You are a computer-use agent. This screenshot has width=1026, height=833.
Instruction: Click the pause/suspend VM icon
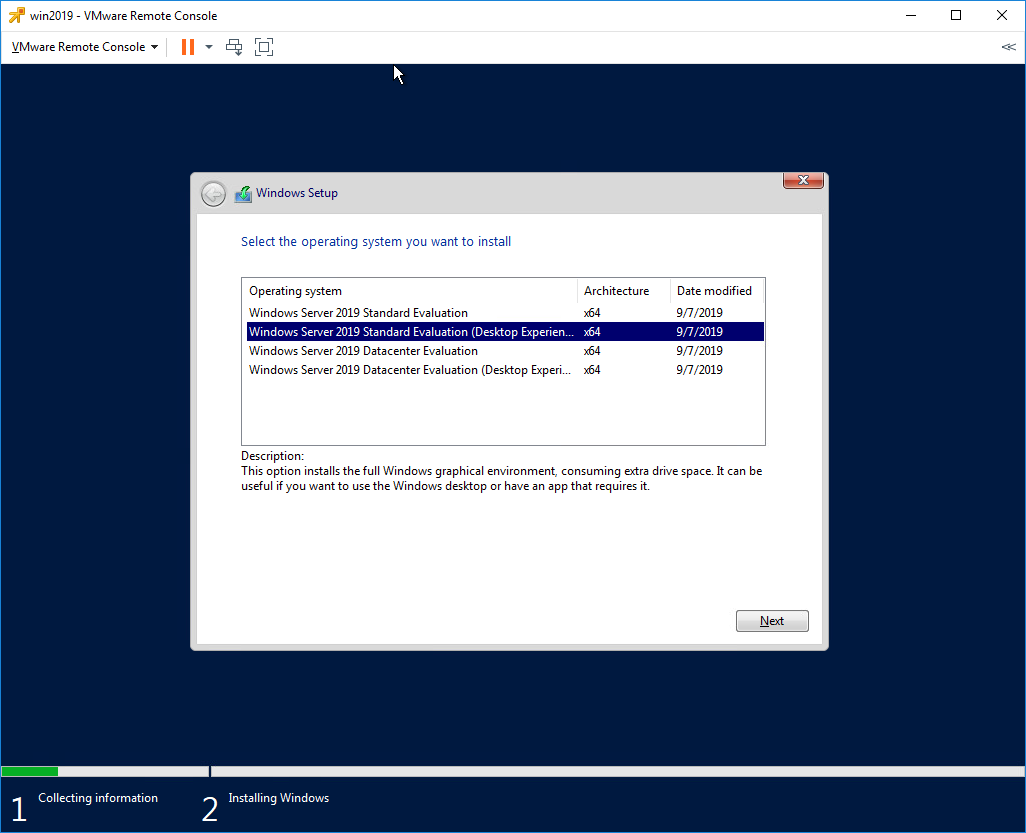point(185,47)
